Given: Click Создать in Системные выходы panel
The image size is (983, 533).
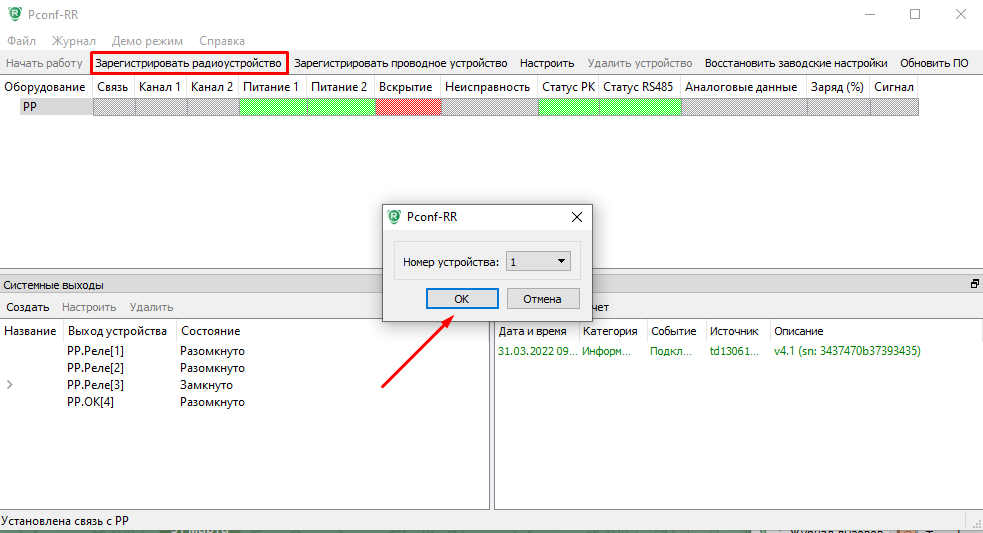Looking at the screenshot, I should click(x=27, y=307).
